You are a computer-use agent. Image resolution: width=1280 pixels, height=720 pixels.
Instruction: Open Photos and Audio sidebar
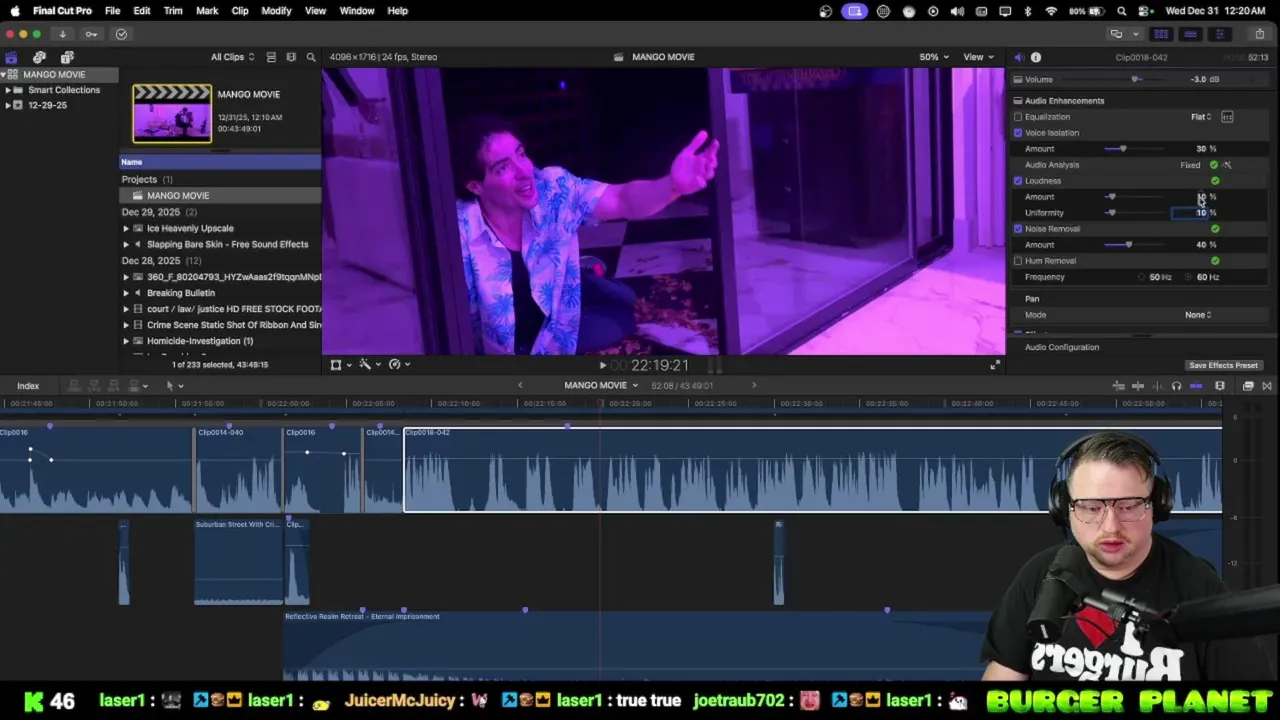[39, 58]
